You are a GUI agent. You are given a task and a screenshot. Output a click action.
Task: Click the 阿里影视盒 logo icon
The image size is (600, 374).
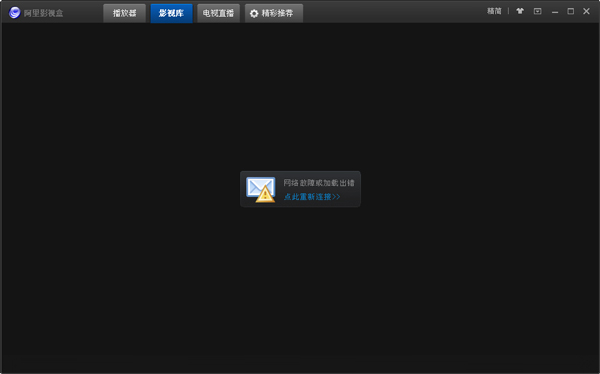[15, 13]
